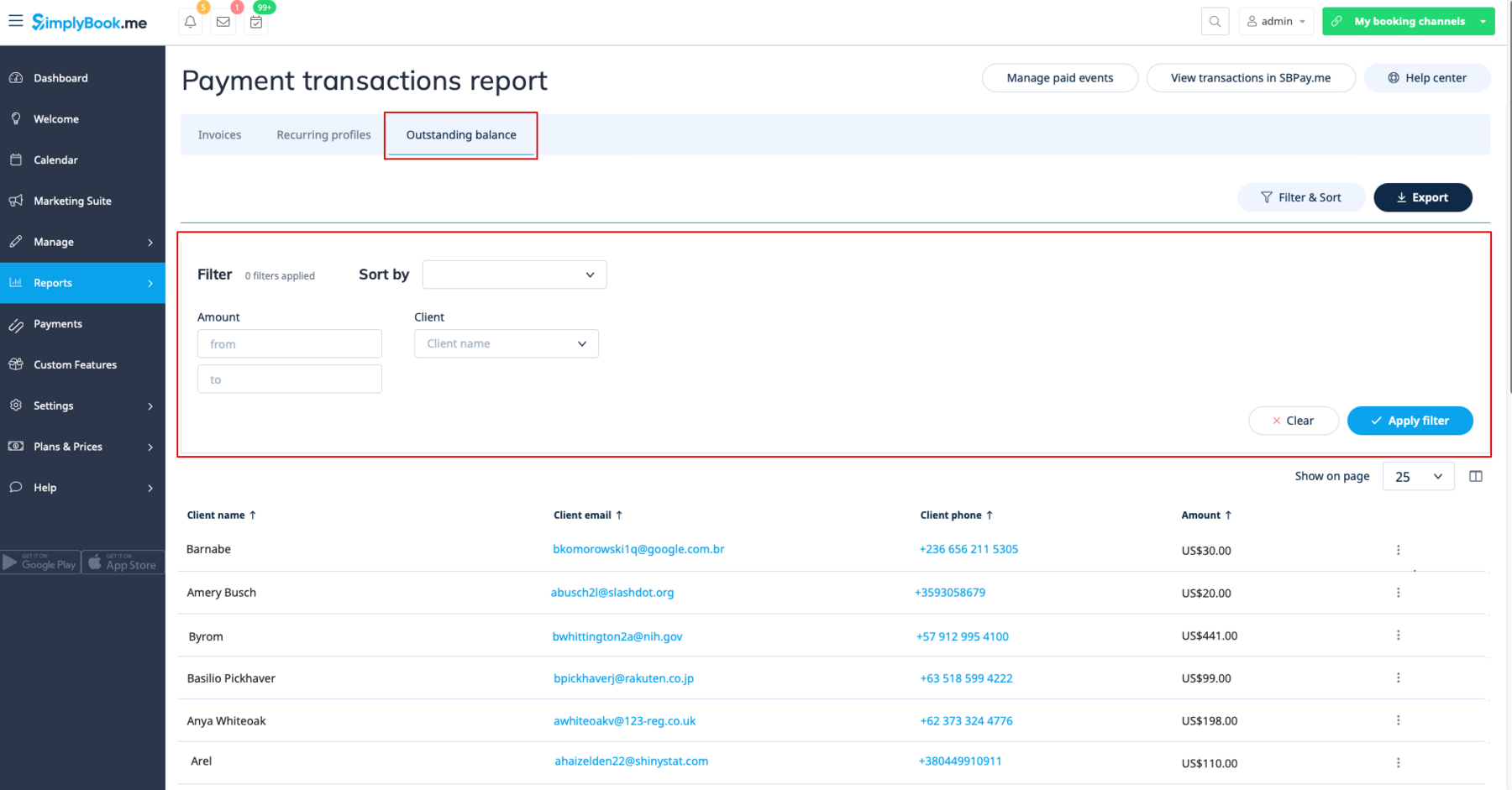This screenshot has height=790, width=1512.
Task: Open the Dashboard sidebar item
Action: click(x=60, y=77)
